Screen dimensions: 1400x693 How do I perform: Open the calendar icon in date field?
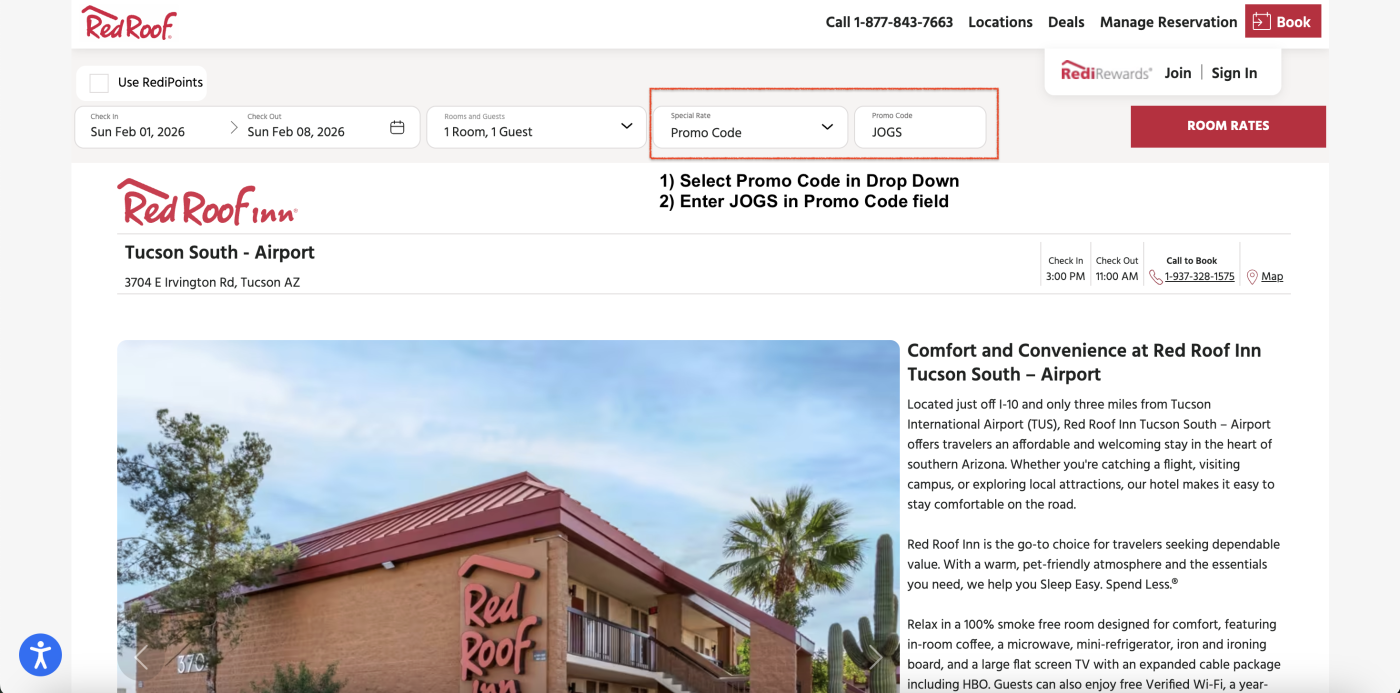point(397,127)
